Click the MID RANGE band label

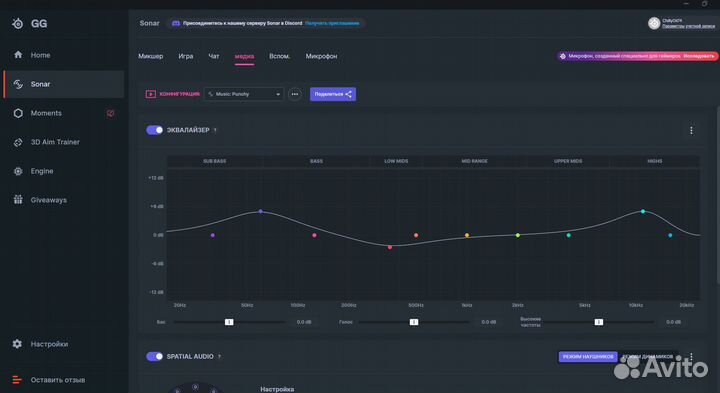(x=474, y=161)
